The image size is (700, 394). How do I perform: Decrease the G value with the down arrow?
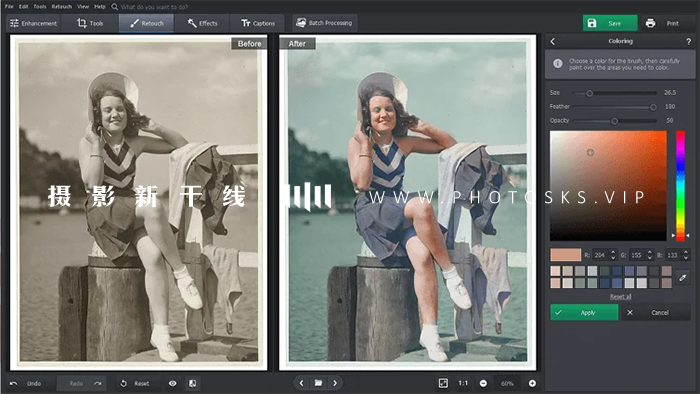(650, 257)
